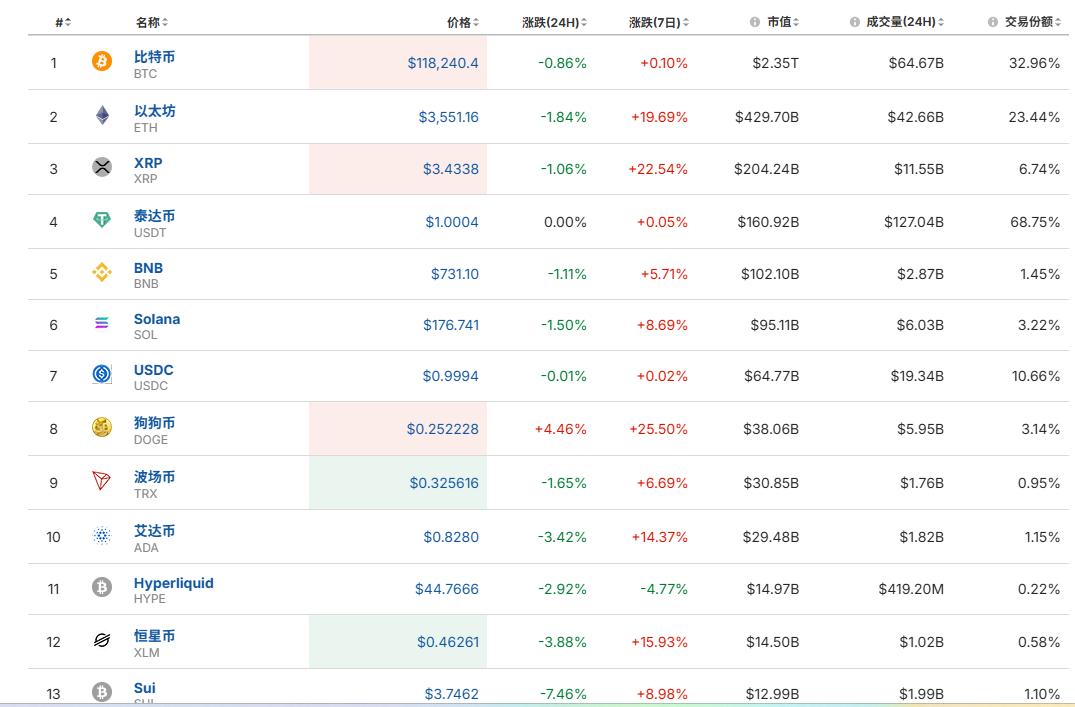
Task: Click Tether price $1.0004
Action: 452,221
